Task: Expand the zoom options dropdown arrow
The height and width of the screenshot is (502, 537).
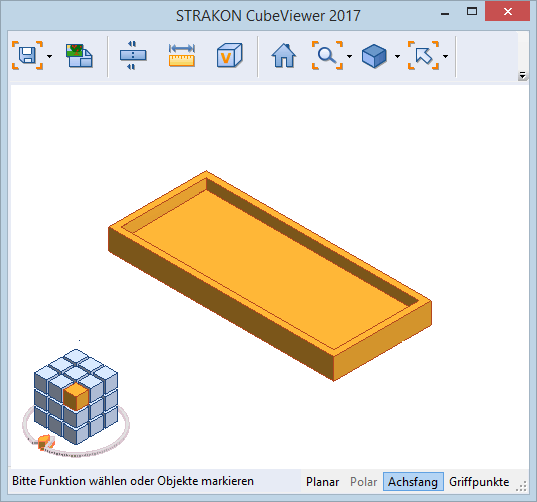Action: click(349, 57)
